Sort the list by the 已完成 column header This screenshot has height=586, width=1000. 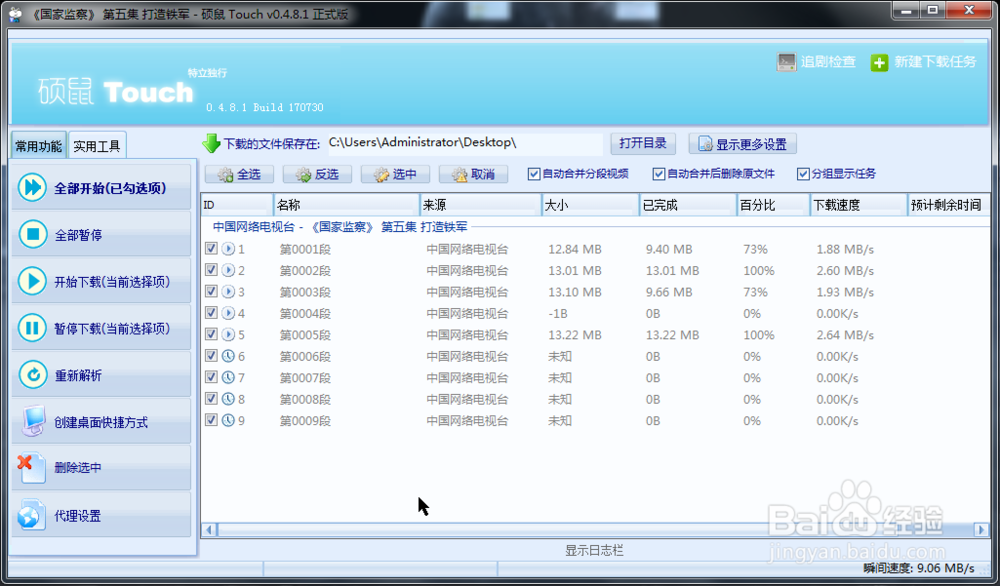[x=688, y=205]
